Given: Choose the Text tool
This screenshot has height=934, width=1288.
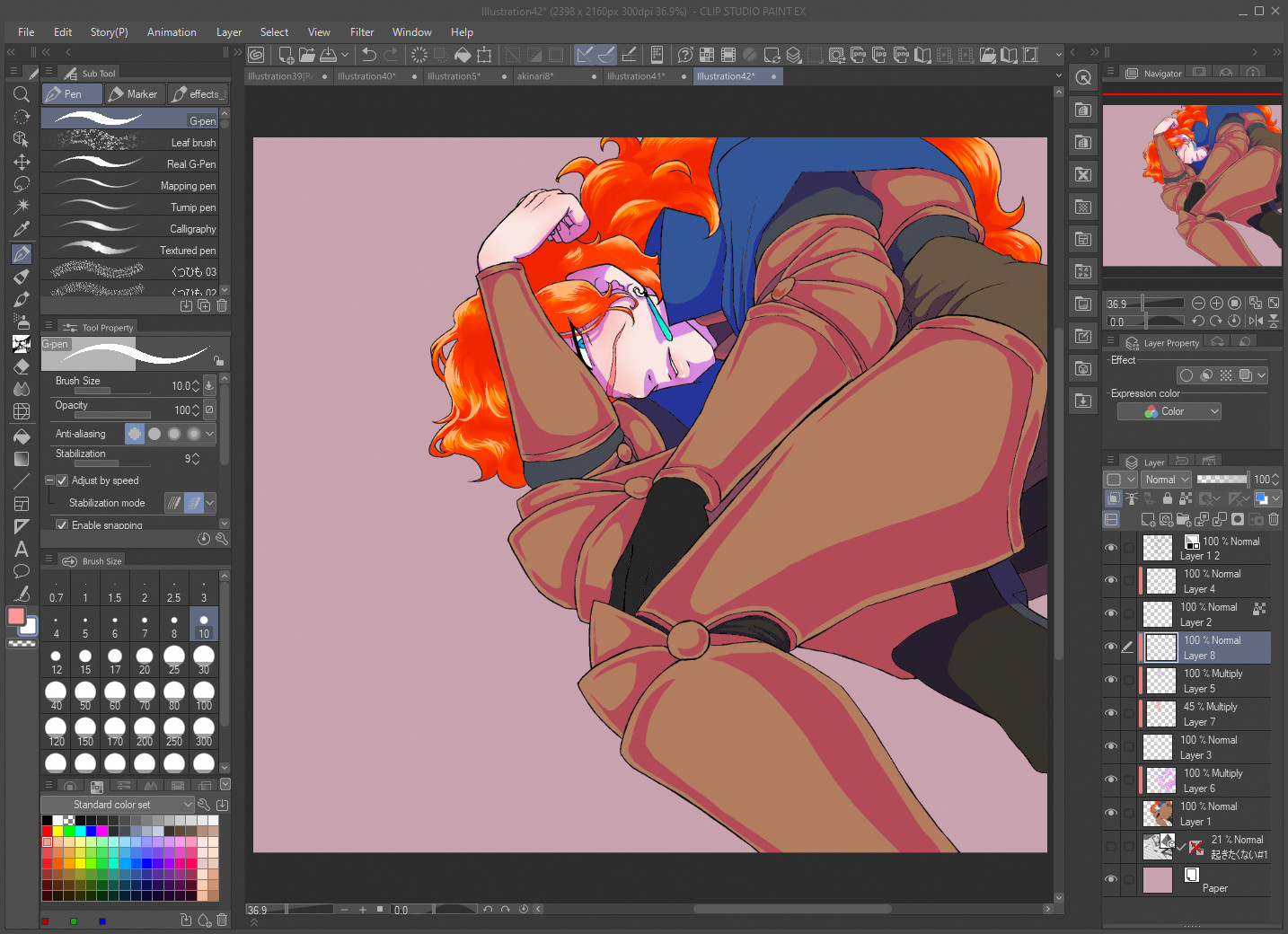Looking at the screenshot, I should click(22, 549).
